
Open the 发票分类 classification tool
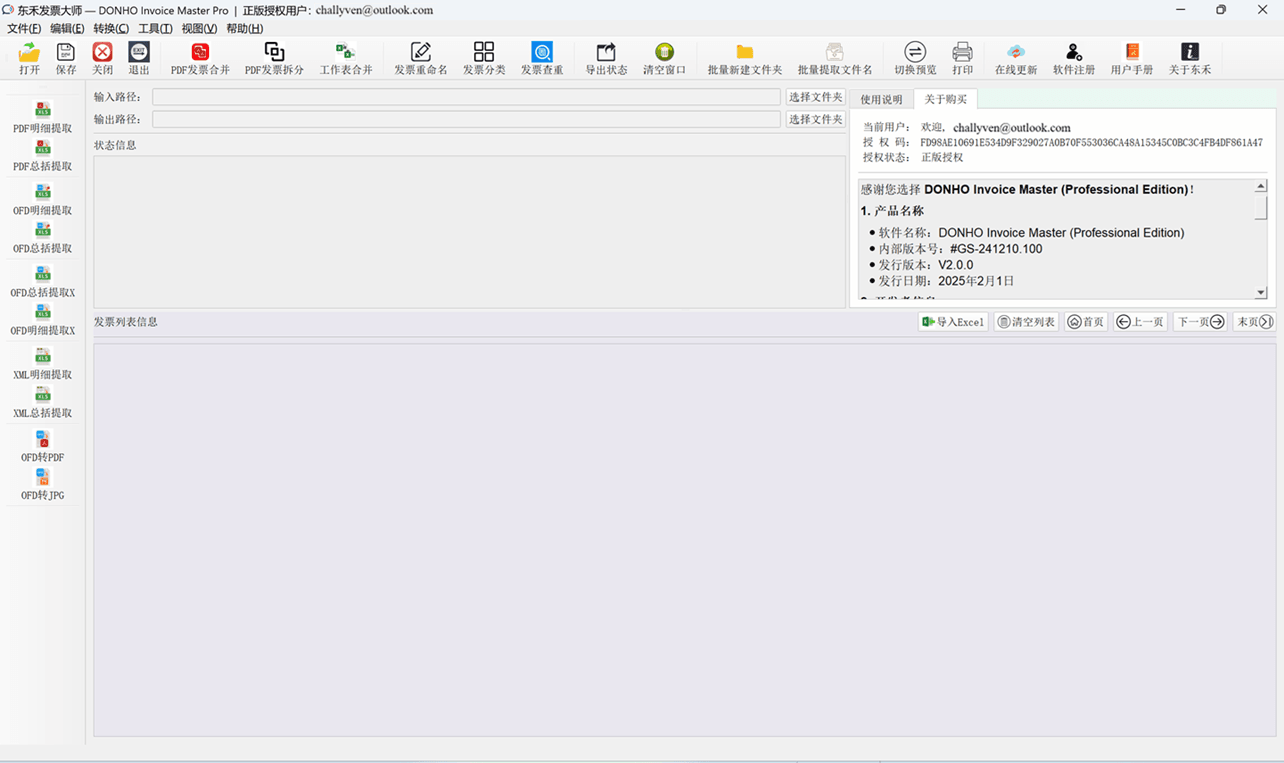(x=484, y=59)
